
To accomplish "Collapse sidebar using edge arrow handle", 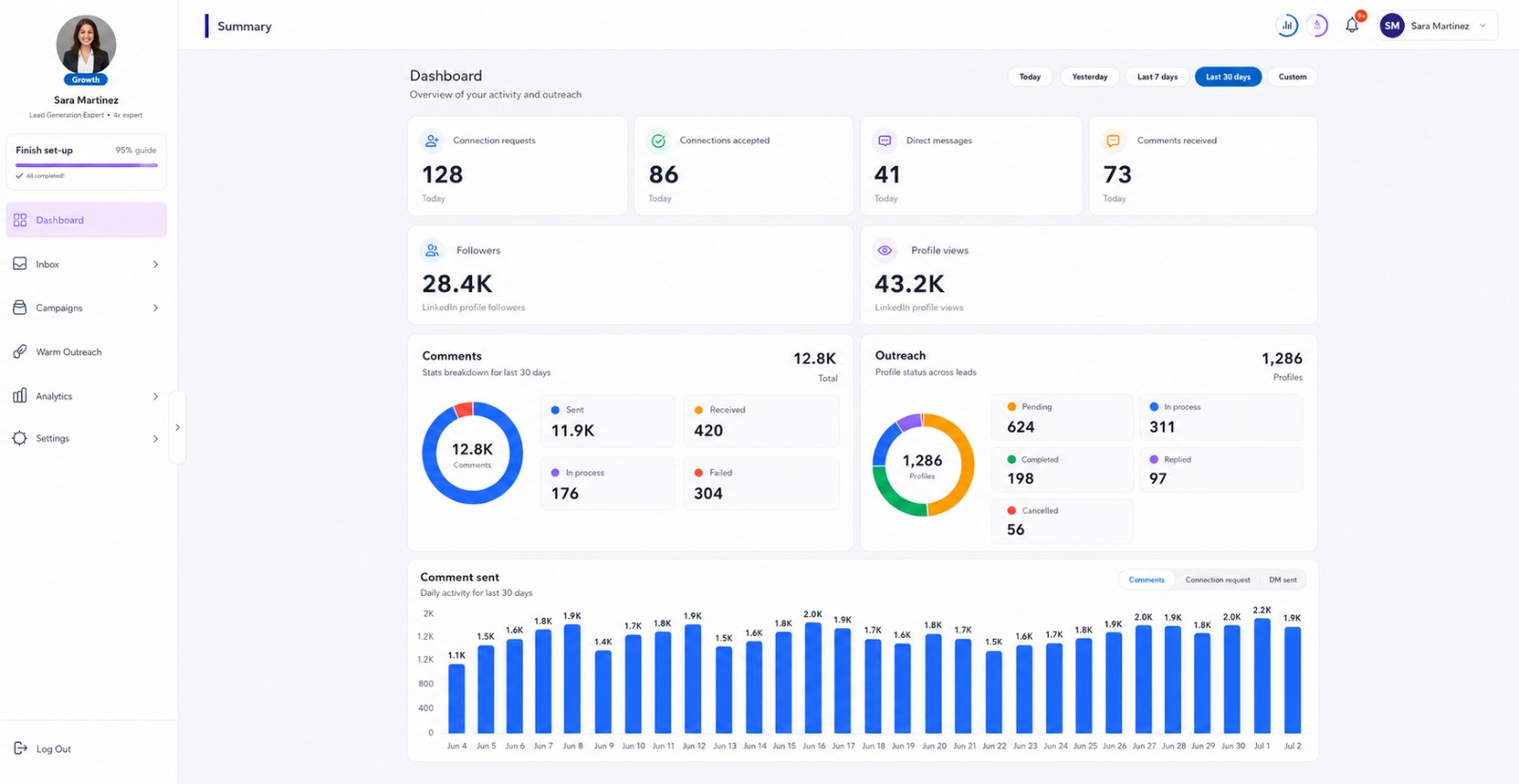I will [x=178, y=428].
